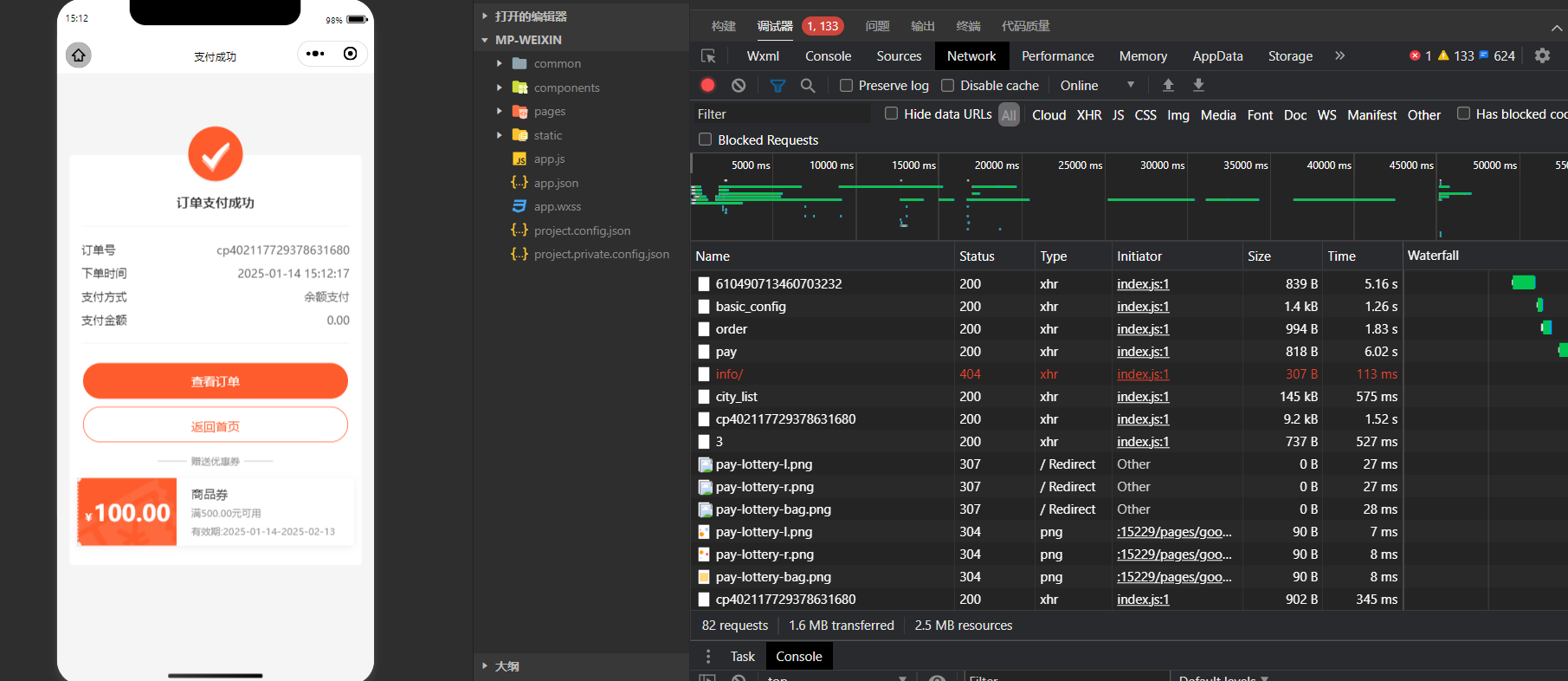Open the console drawer three-dot menu
Viewport: 1568px width, 681px height.
[708, 656]
